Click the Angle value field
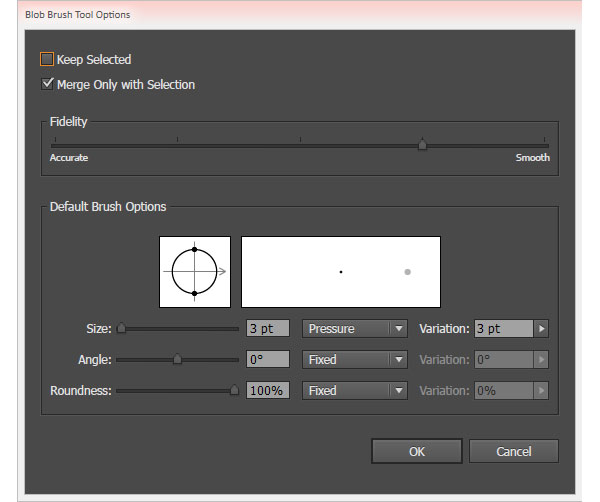The image size is (600, 502). coord(267,359)
